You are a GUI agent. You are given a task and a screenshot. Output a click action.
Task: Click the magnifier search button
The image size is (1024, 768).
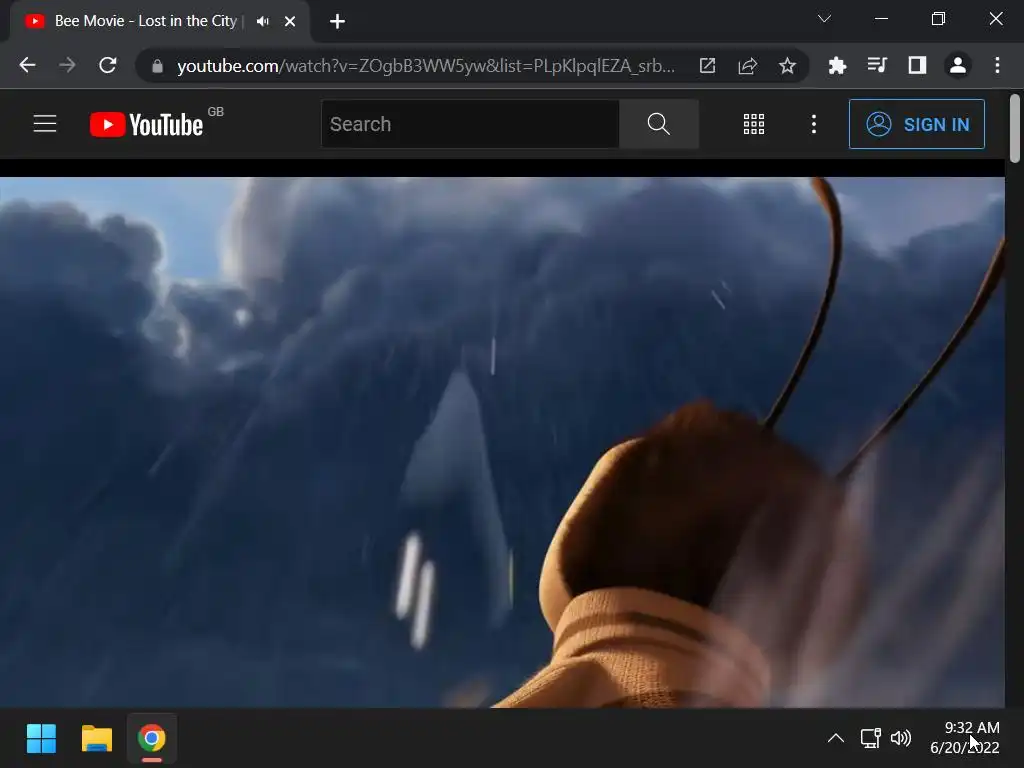pos(658,124)
